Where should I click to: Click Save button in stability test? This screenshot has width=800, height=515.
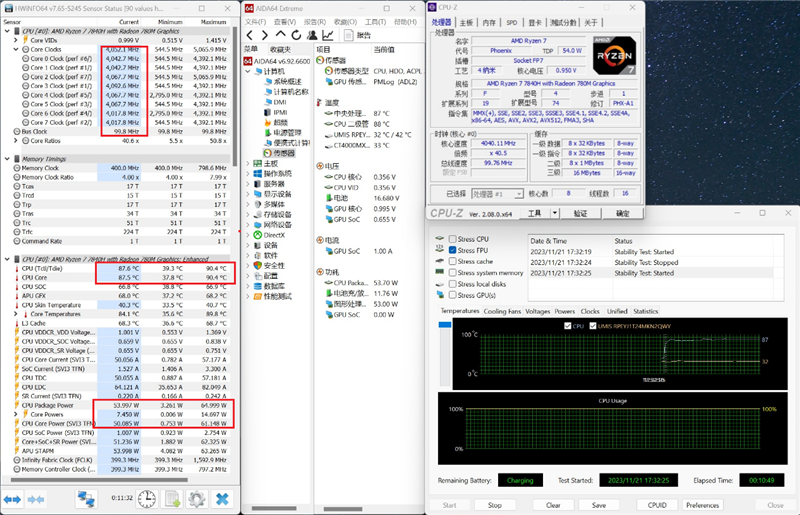point(599,505)
